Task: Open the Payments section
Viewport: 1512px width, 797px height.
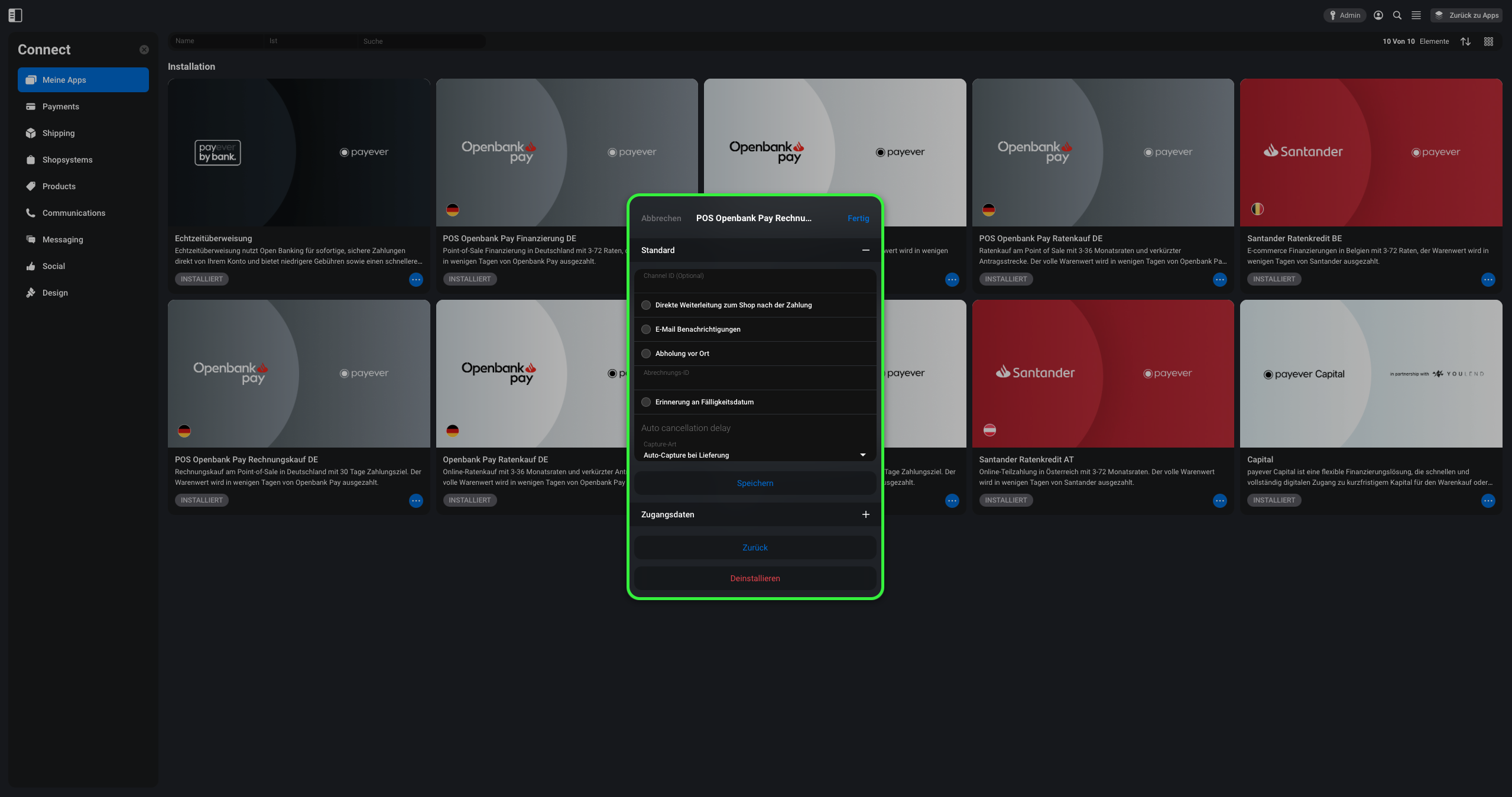Action: [83, 106]
